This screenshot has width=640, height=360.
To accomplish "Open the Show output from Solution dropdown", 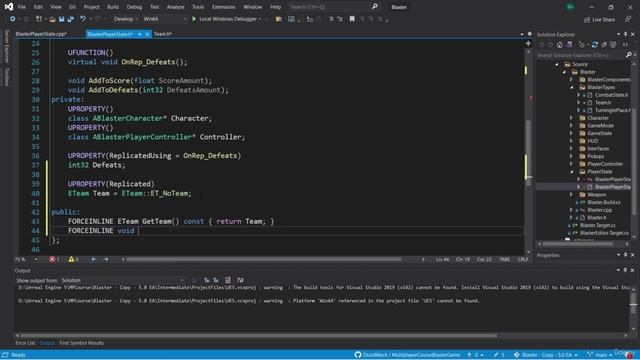I will tap(122, 280).
